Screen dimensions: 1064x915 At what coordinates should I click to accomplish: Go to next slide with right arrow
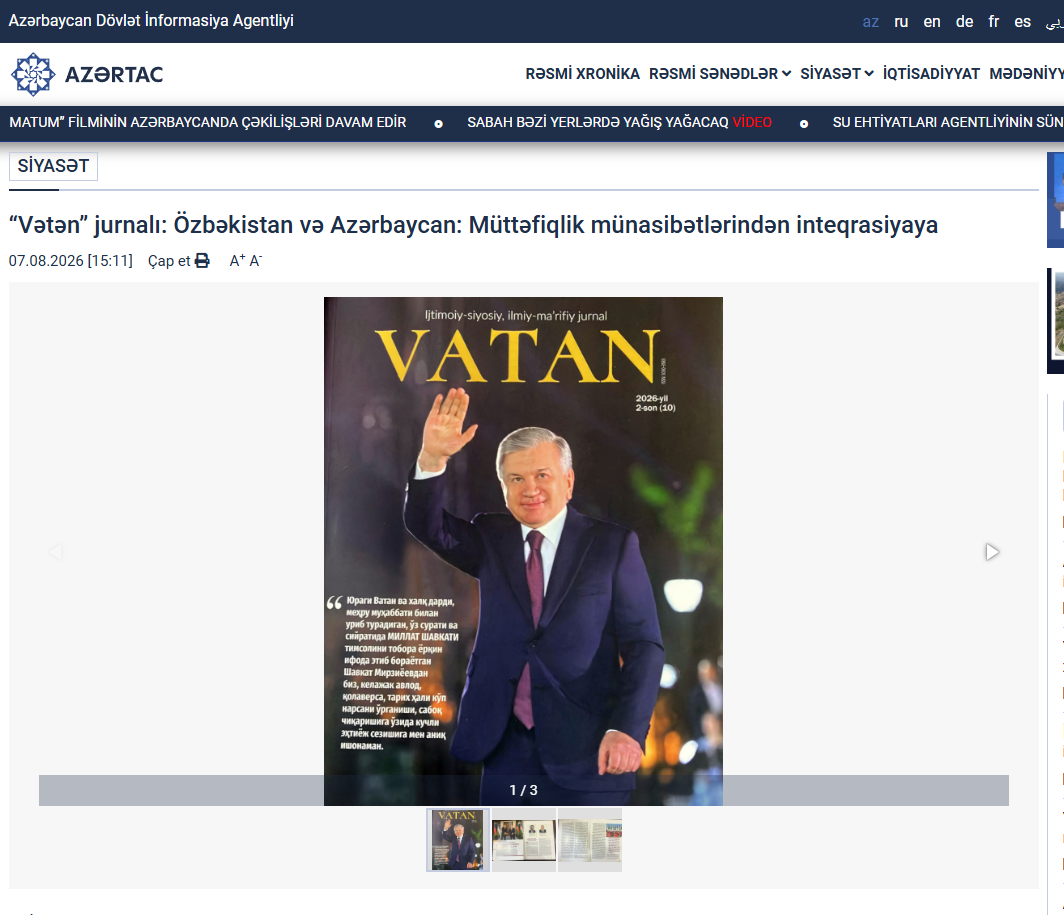992,552
